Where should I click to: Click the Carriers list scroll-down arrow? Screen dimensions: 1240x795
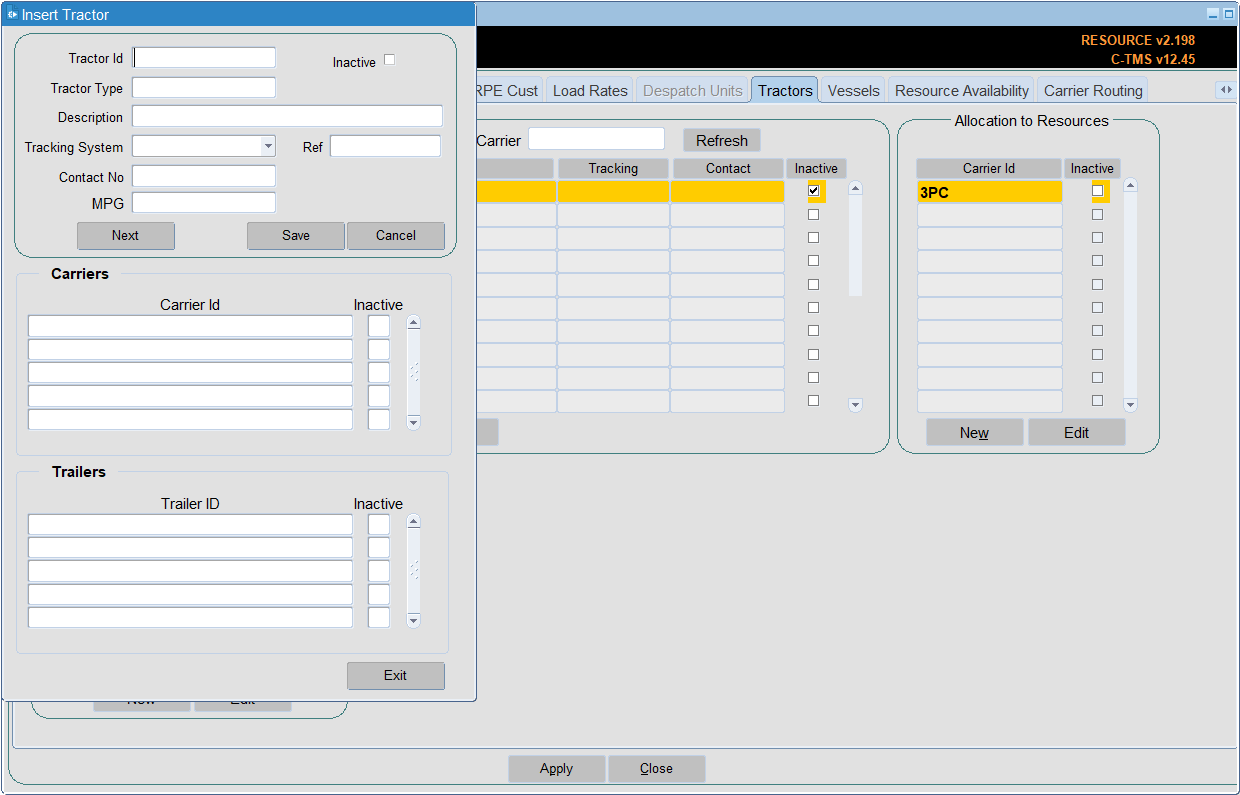[414, 423]
